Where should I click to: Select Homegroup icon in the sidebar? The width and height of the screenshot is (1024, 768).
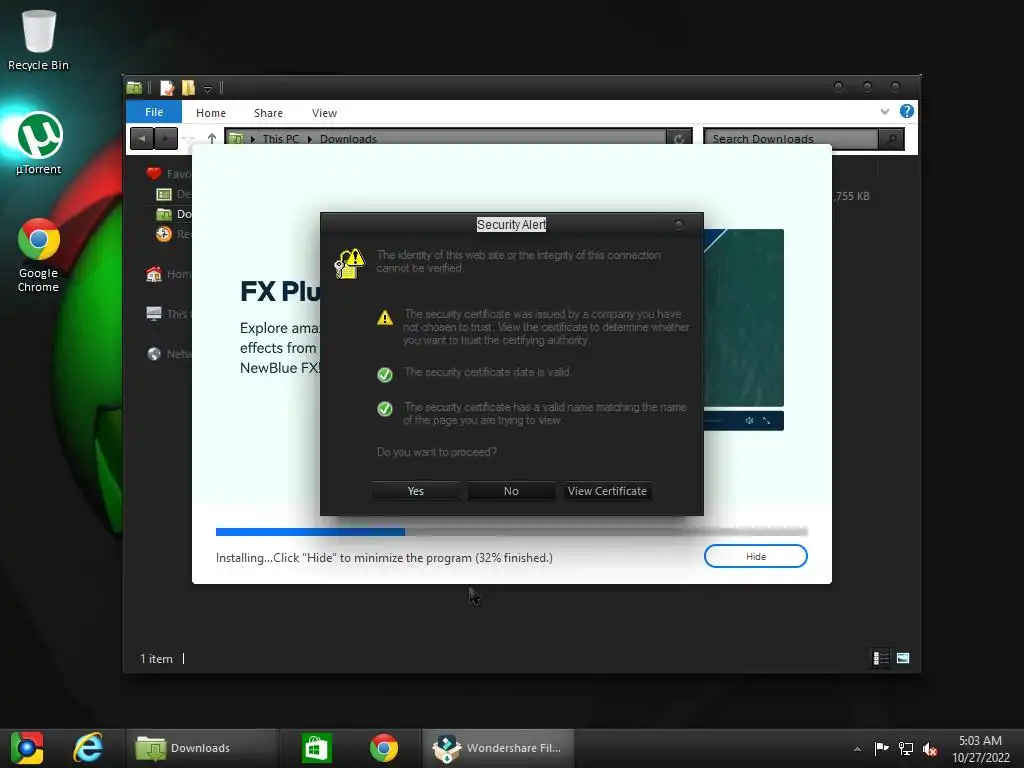(154, 274)
